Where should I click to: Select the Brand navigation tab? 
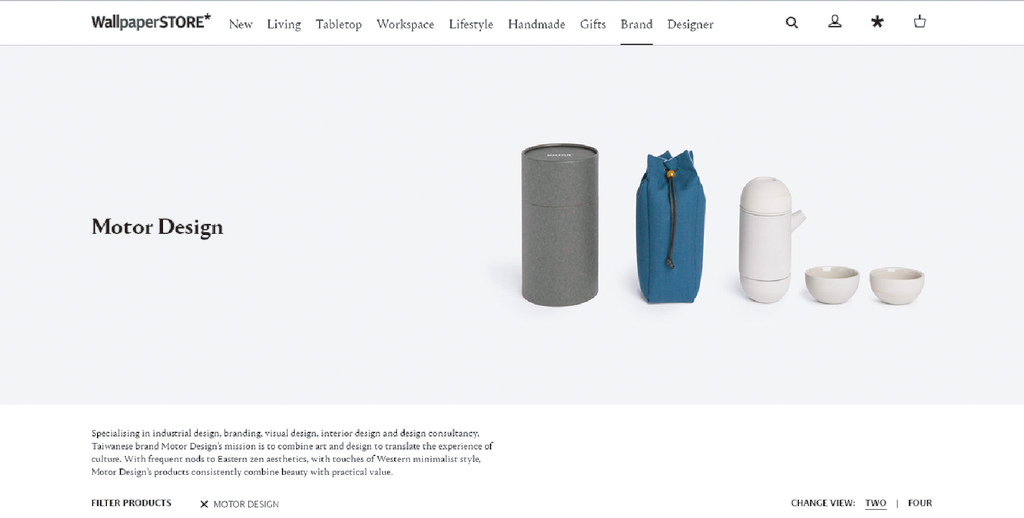coord(636,24)
